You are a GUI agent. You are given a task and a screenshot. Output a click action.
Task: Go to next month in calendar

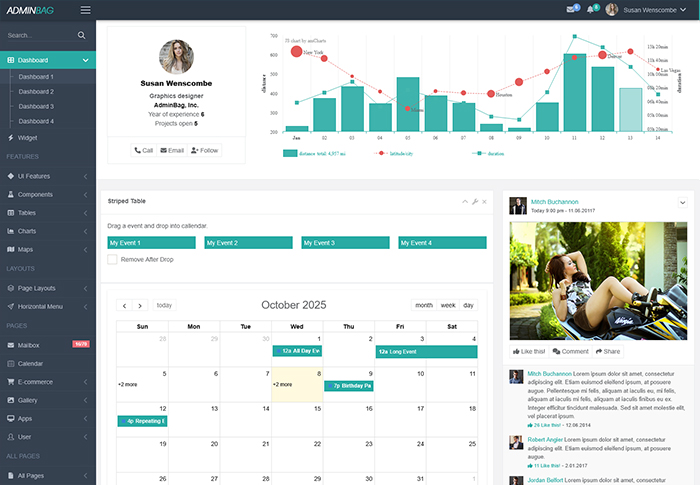click(140, 306)
